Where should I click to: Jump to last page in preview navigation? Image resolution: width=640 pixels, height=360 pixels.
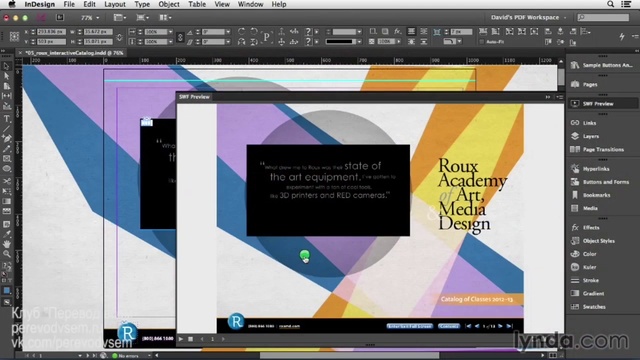[509, 326]
